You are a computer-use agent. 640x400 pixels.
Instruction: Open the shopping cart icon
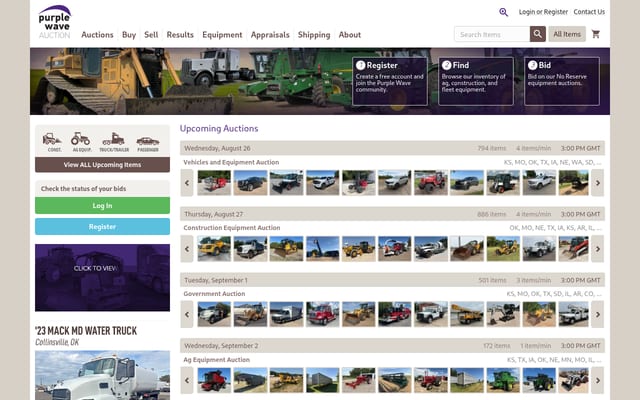coord(596,34)
